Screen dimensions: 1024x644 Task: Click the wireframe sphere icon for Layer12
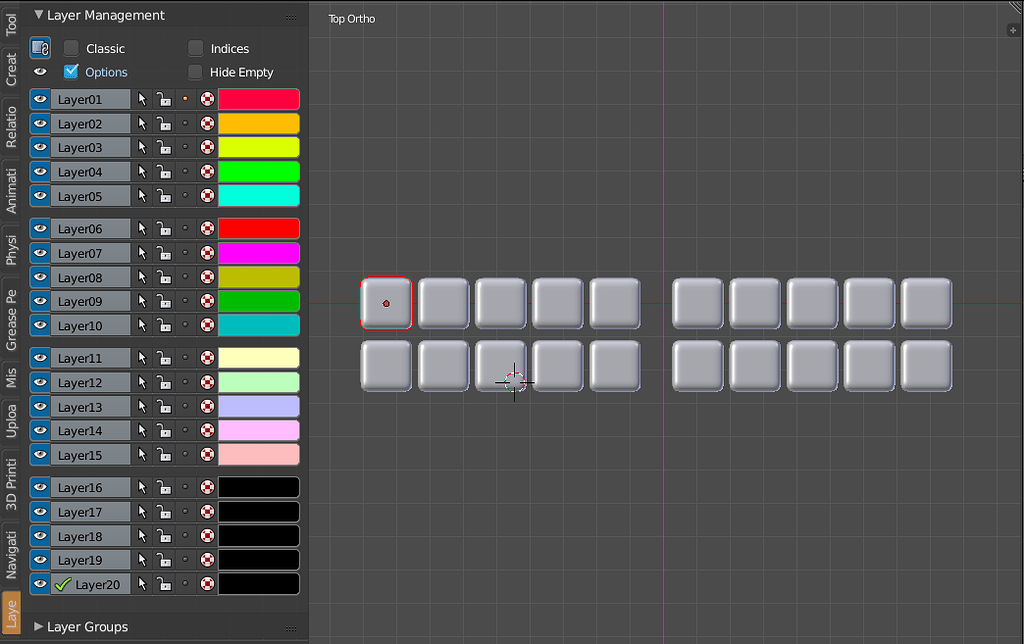pyautogui.click(x=207, y=382)
